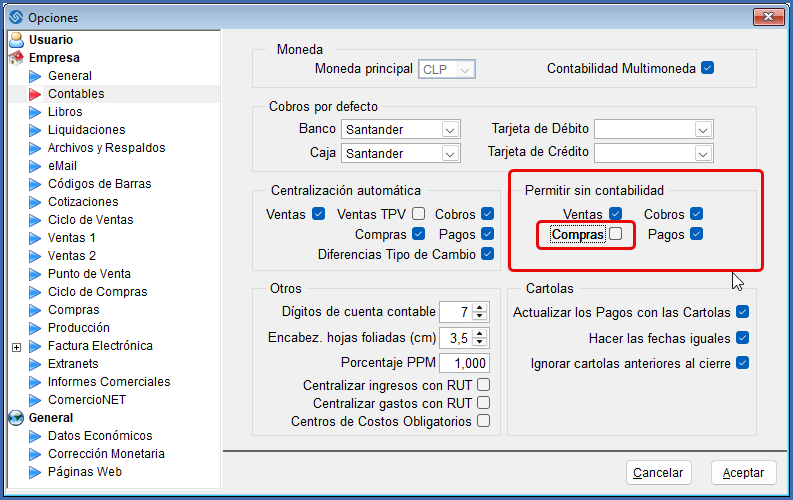Click the arrow icon beside Libros
Image resolution: width=793 pixels, height=500 pixels.
coord(35,112)
